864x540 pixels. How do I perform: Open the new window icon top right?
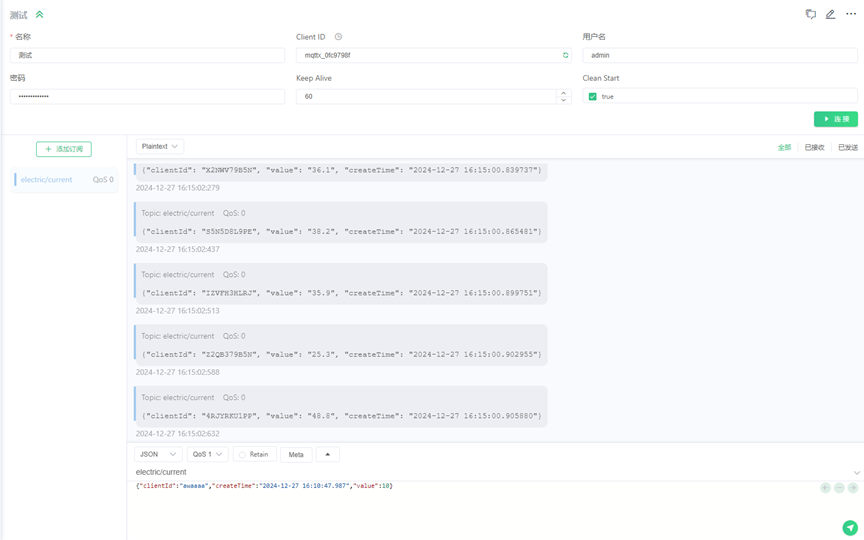pos(811,14)
